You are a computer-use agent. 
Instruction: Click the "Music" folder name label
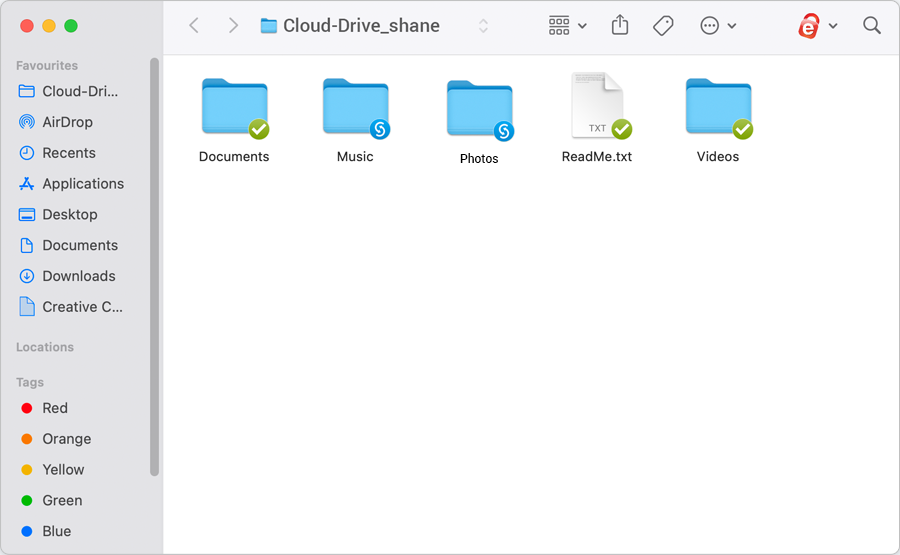coord(355,157)
